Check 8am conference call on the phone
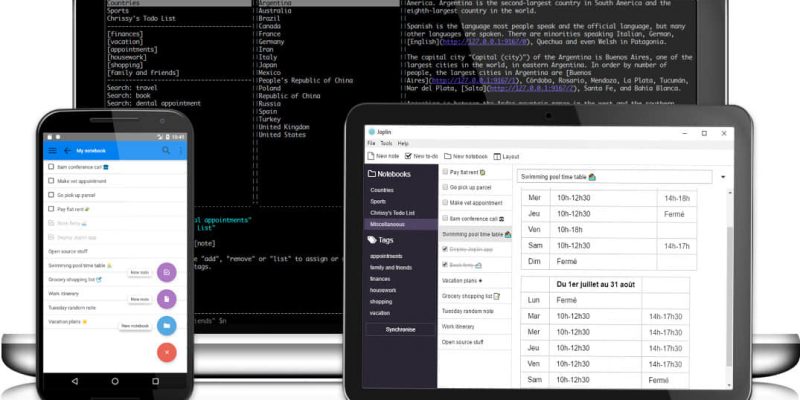This screenshot has width=800, height=400. [x=51, y=166]
